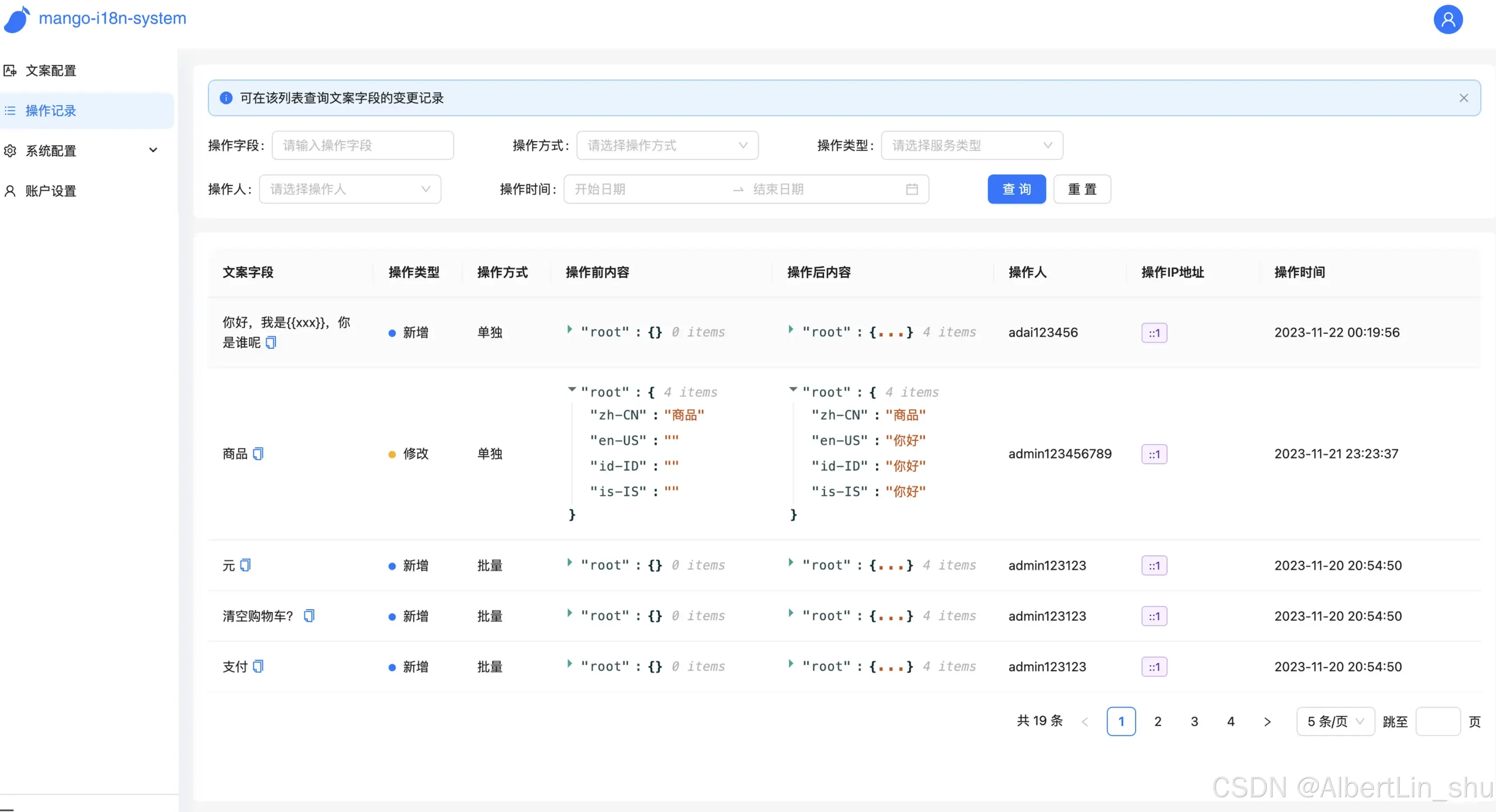
Task: Click the 结束日期 end date field
Action: pos(825,189)
